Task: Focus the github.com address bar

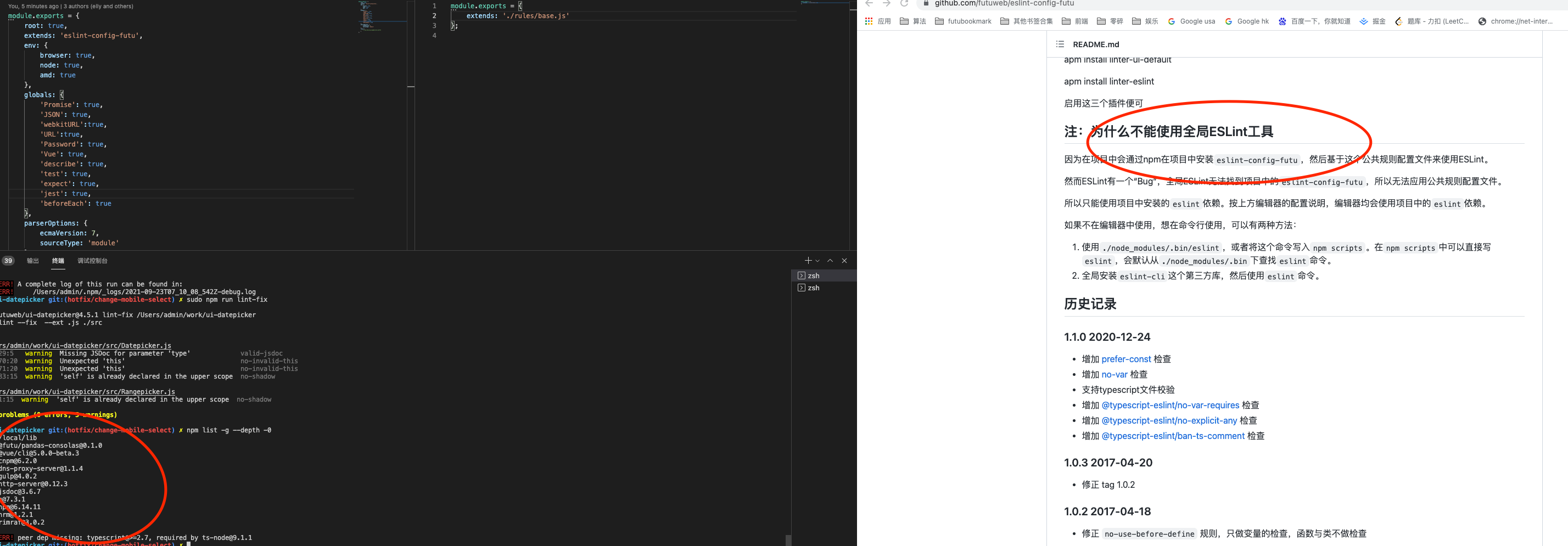Action: pos(1004,3)
